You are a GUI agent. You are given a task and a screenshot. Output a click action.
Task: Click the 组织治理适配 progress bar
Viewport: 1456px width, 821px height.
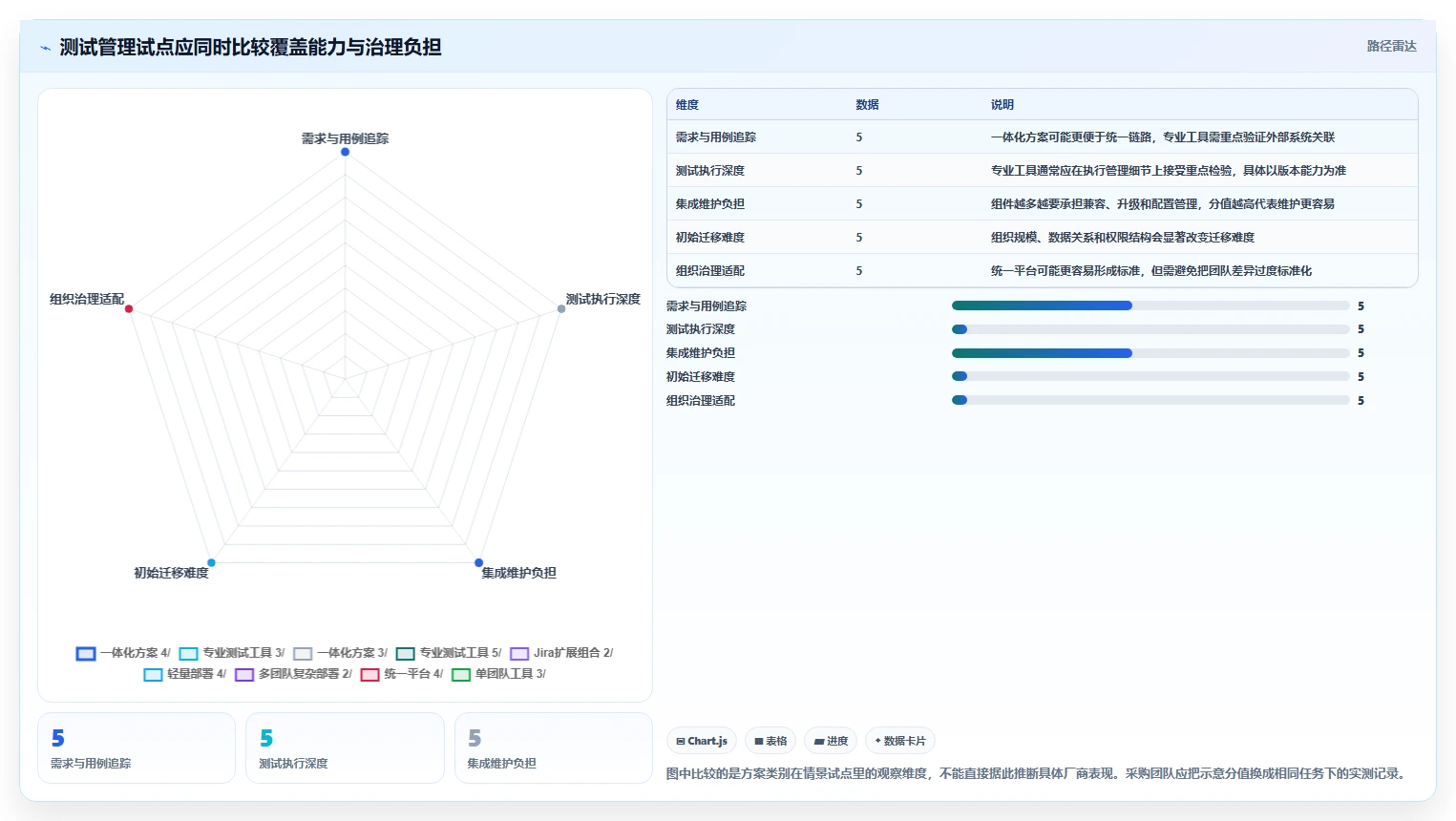point(1150,400)
